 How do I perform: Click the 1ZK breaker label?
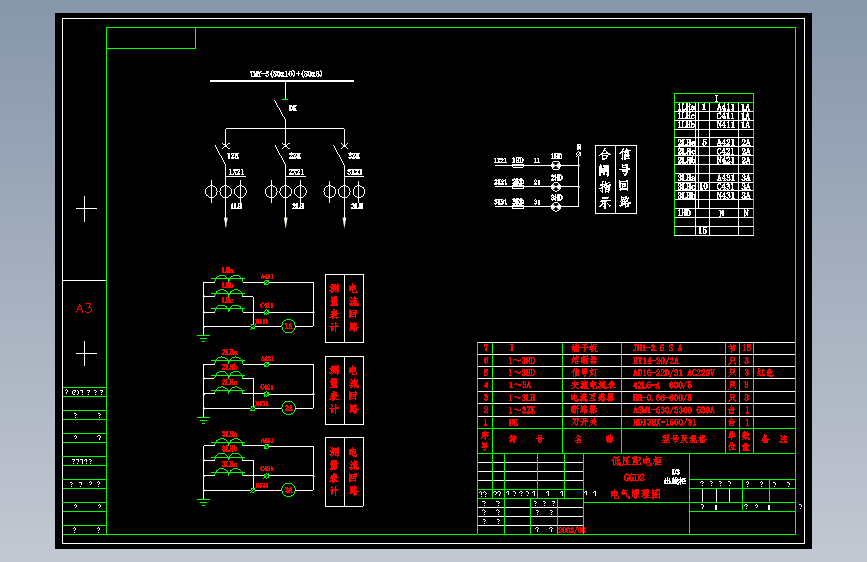tap(233, 157)
